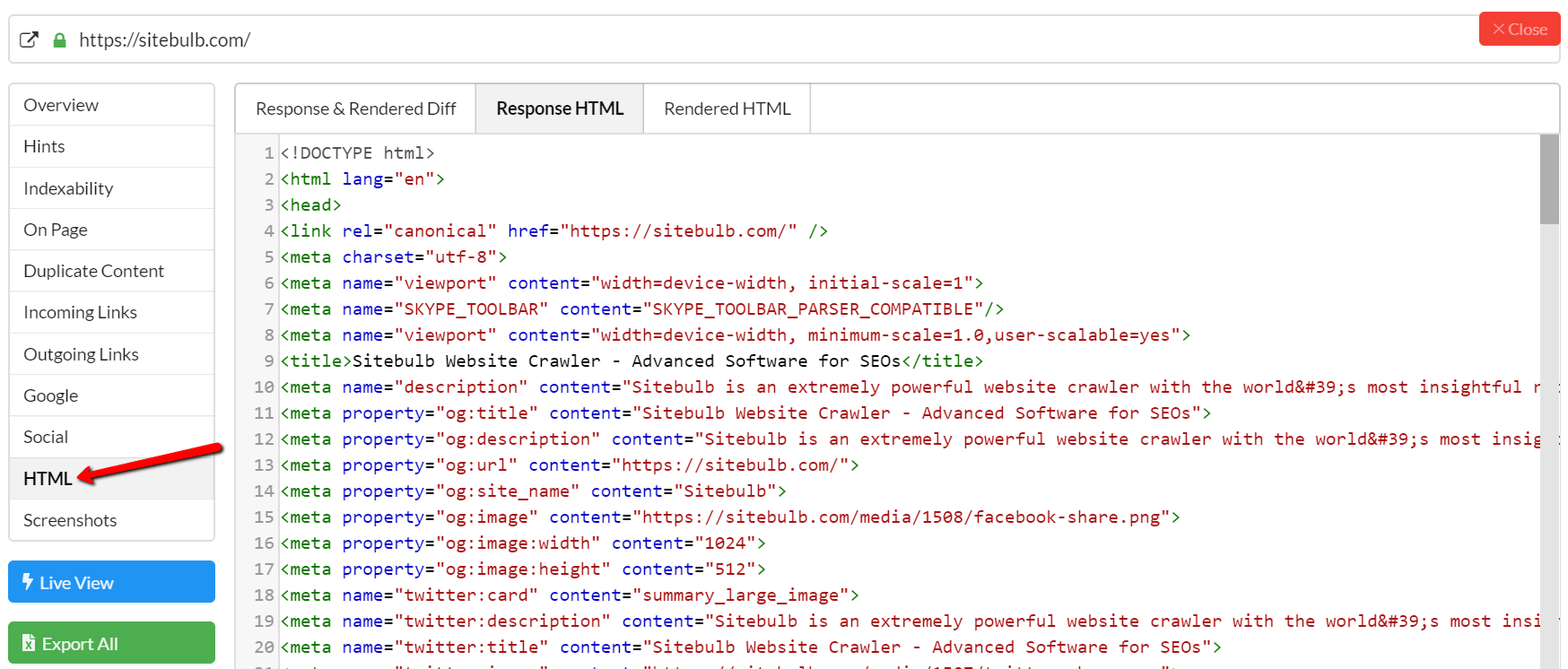1568x669 pixels.
Task: Select the Response HTML tab
Action: click(x=559, y=109)
